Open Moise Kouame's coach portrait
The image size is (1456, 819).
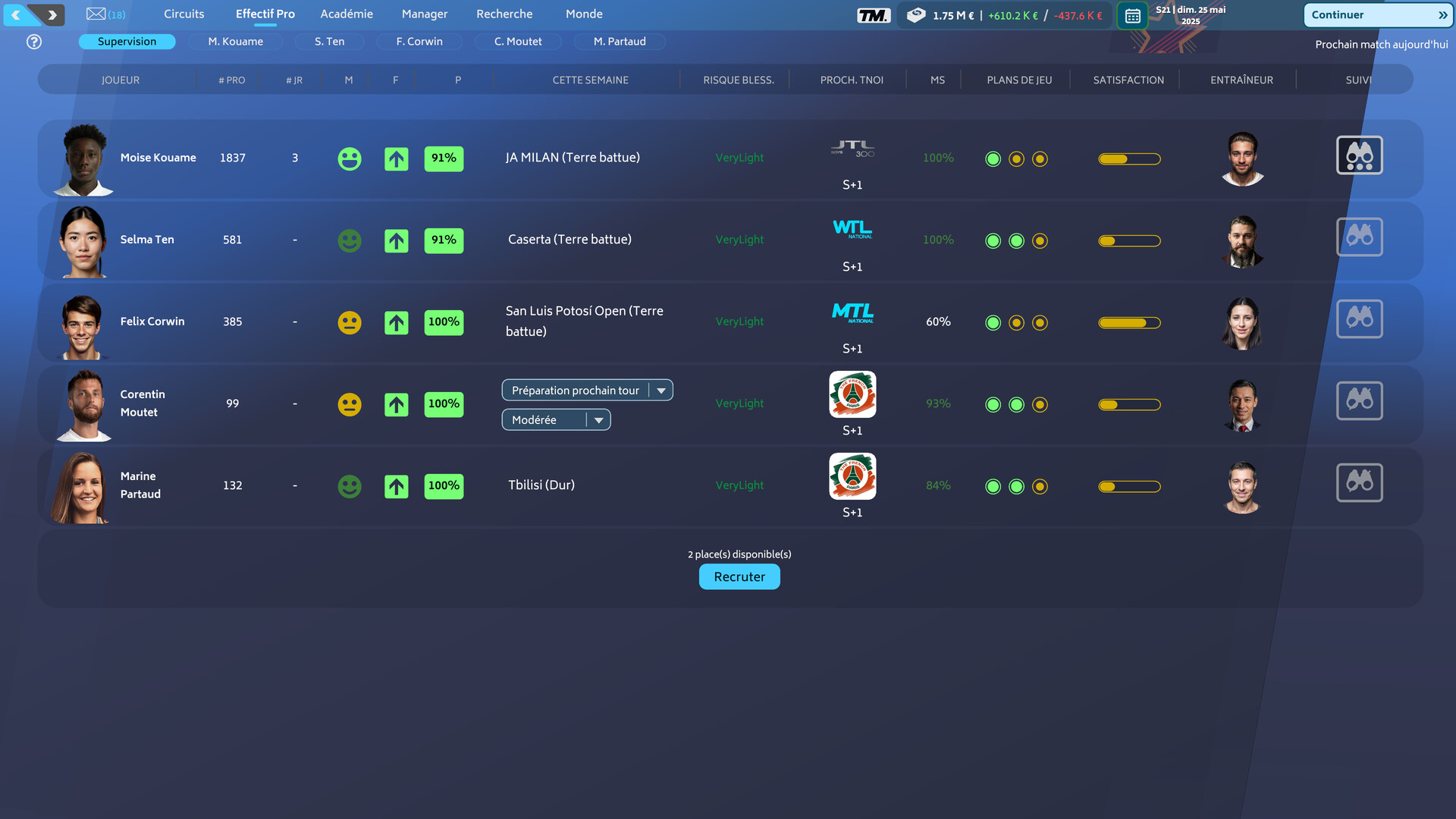[1242, 158]
